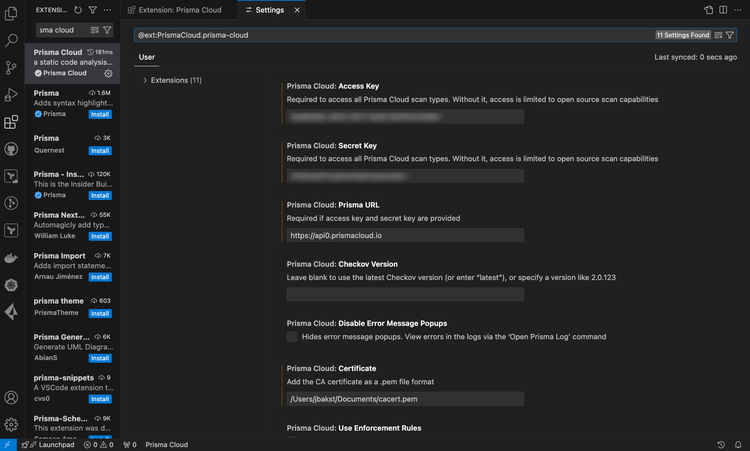The image size is (750, 451).
Task: Open filter menu inside extension search box
Action: pos(107,30)
